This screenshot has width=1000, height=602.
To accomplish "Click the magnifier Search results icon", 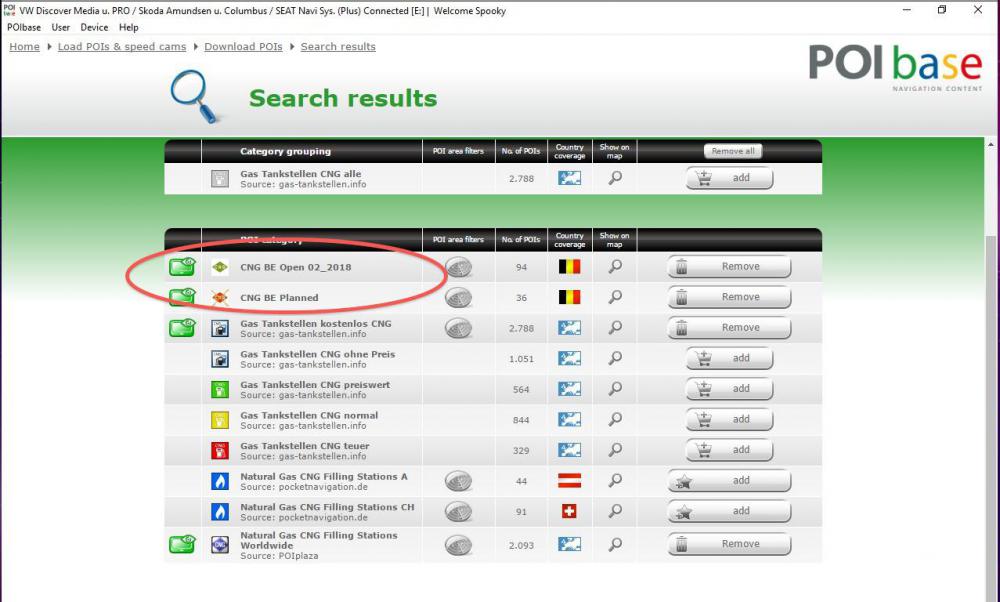I will (x=197, y=97).
